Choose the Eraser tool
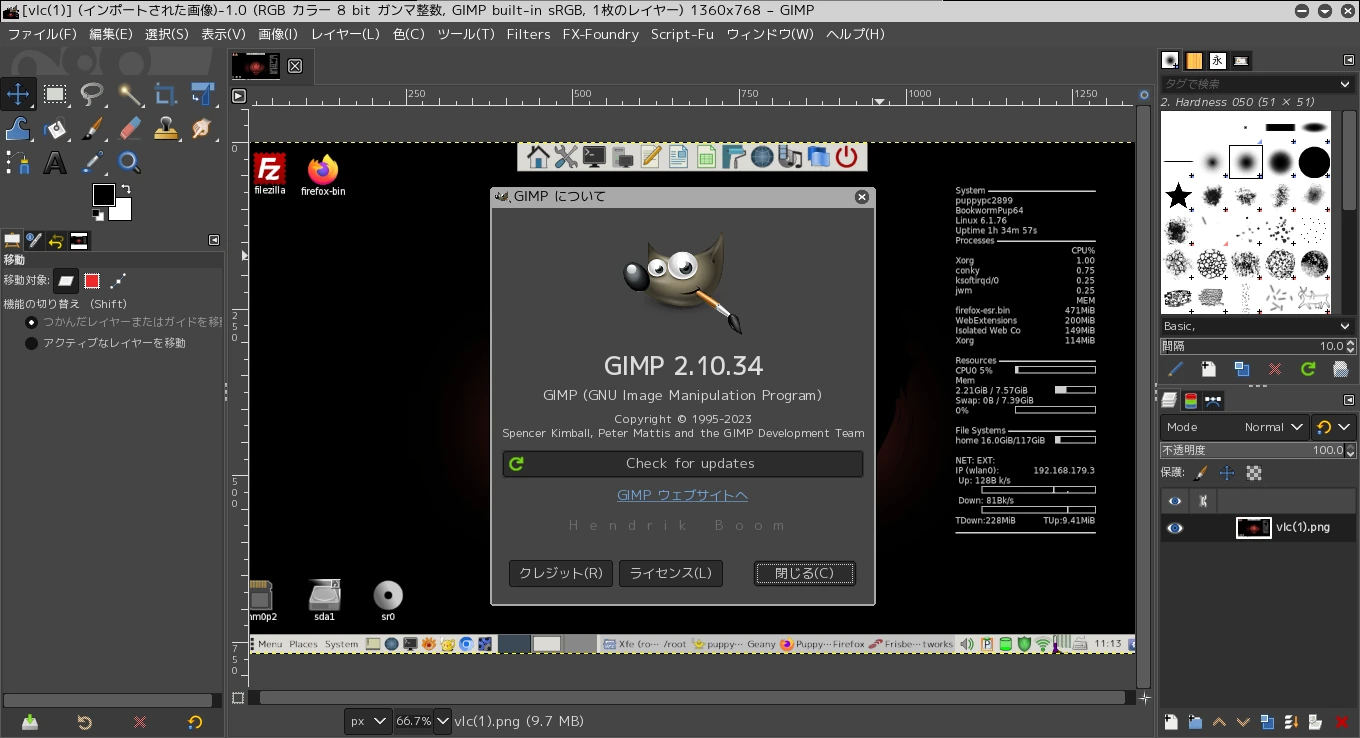This screenshot has width=1360, height=738. pos(129,129)
